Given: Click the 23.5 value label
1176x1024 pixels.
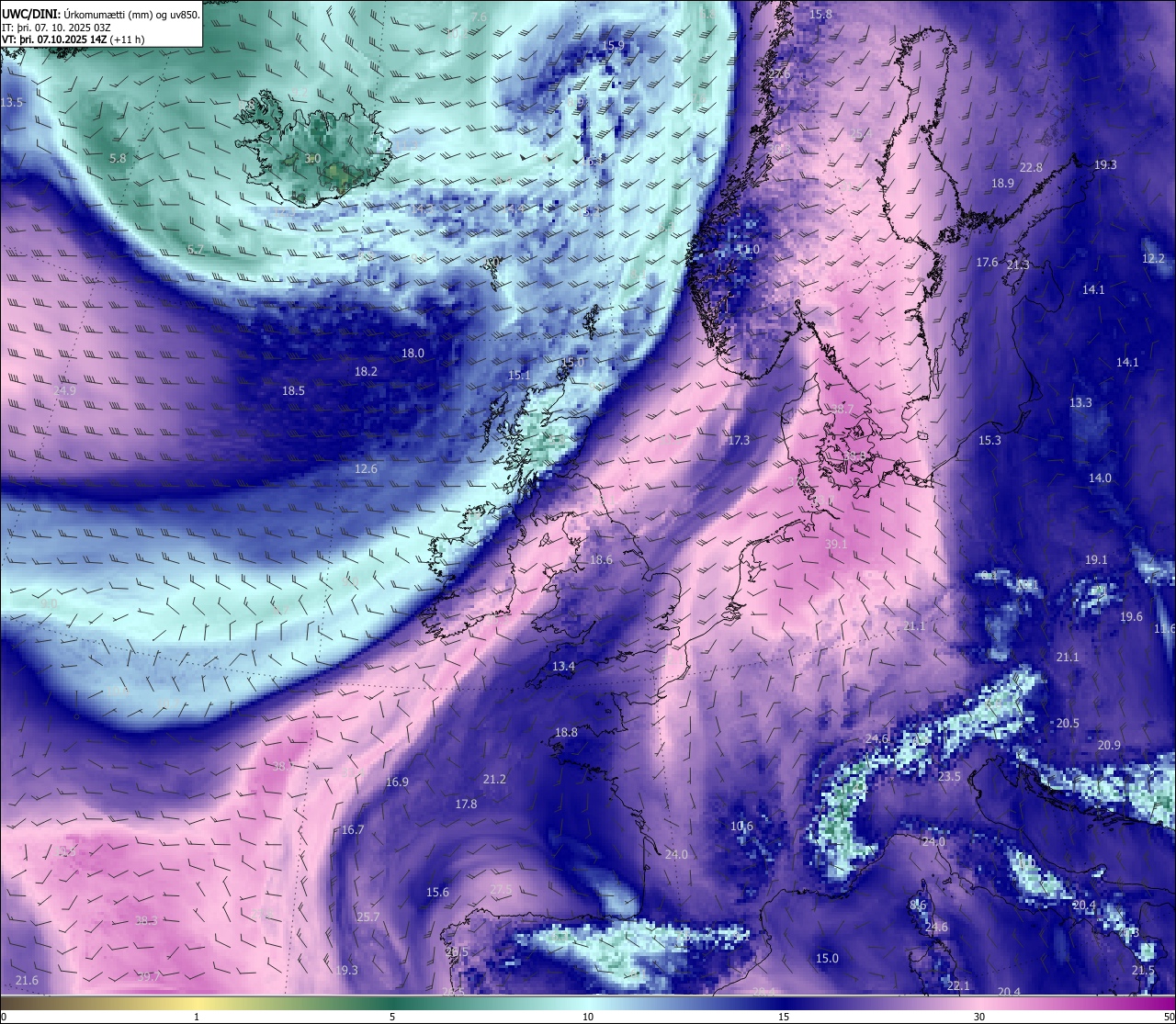Looking at the screenshot, I should pos(949,777).
